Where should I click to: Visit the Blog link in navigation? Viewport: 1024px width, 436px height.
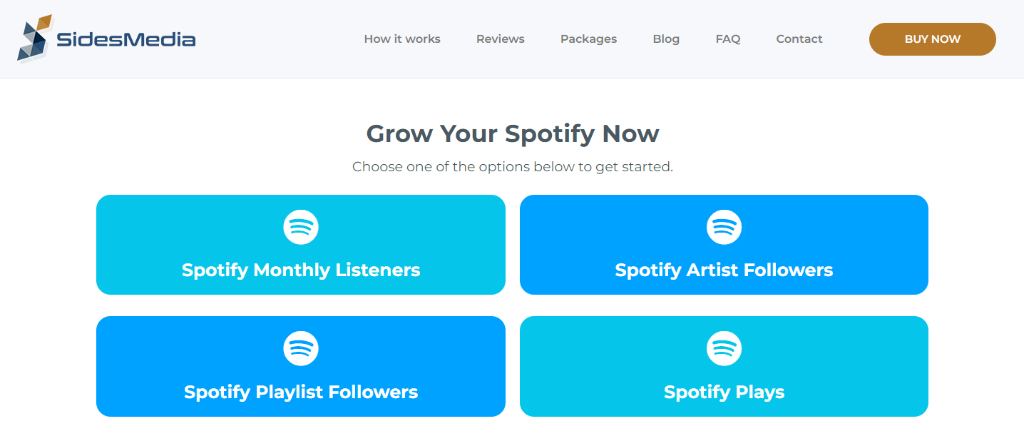point(666,39)
